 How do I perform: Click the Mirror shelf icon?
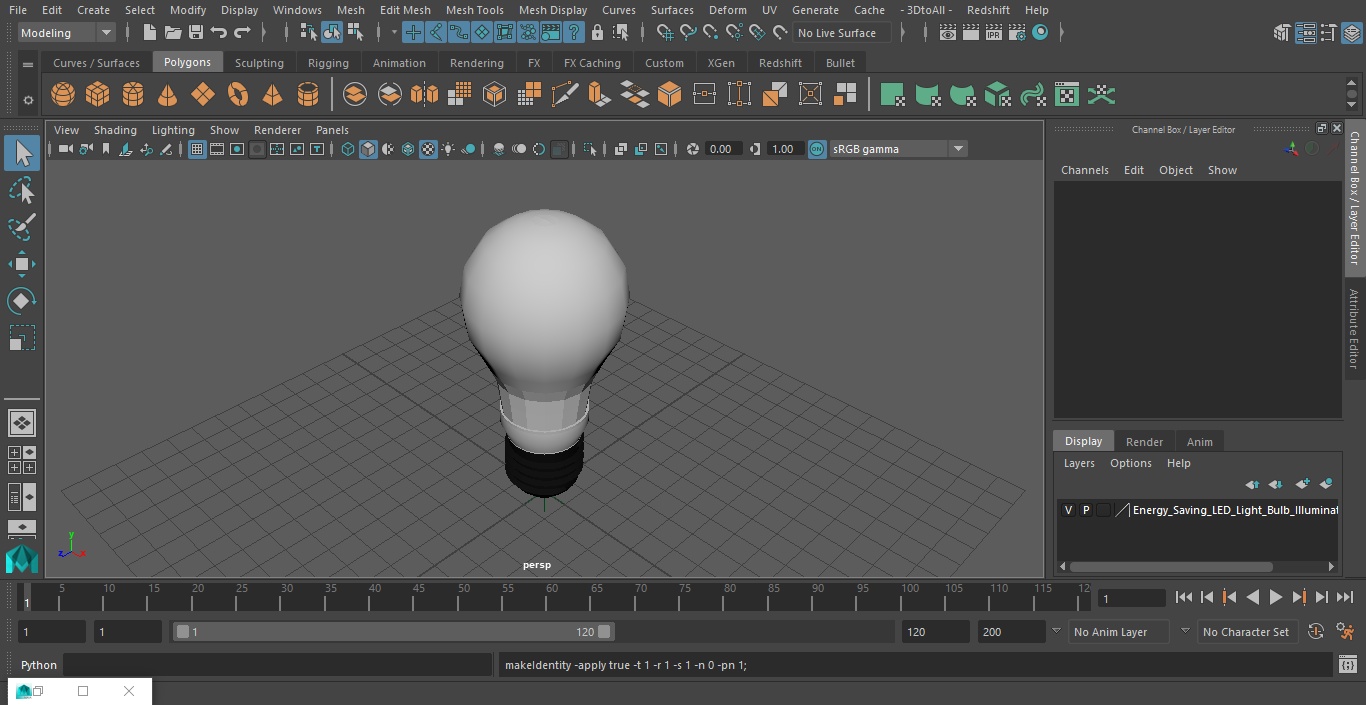pyautogui.click(x=425, y=95)
